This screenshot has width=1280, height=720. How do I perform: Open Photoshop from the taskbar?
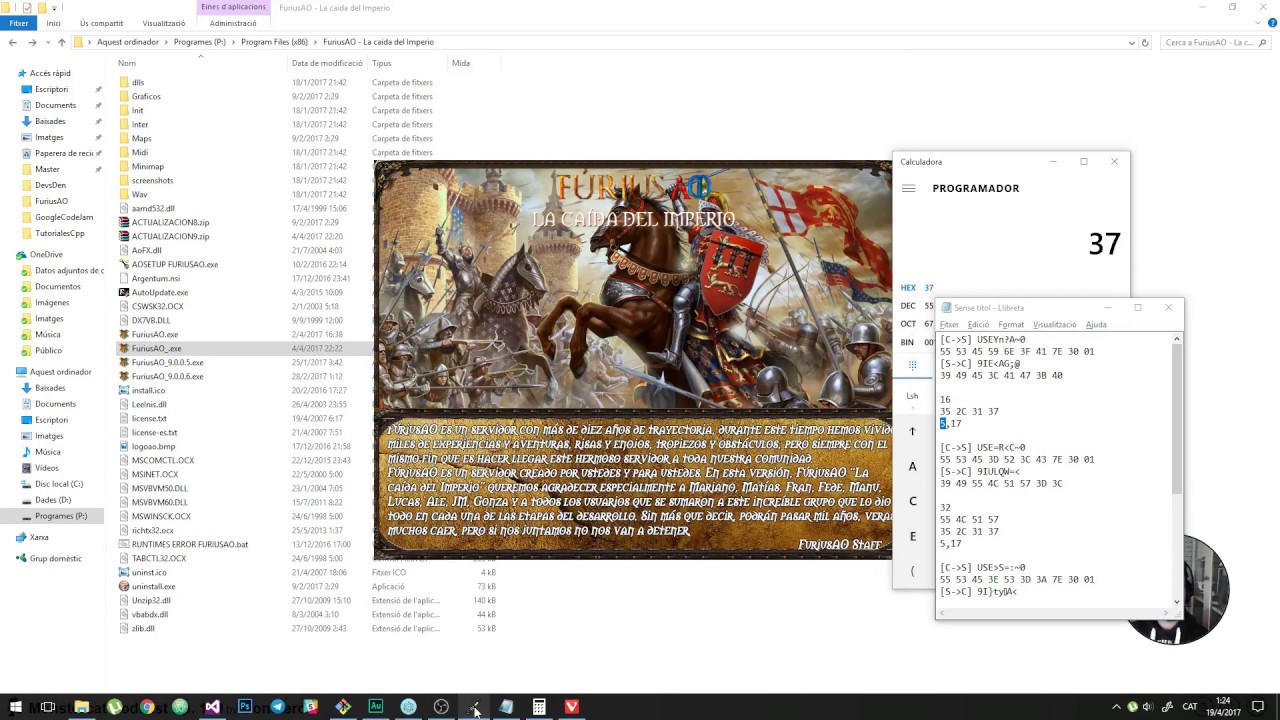[x=245, y=707]
